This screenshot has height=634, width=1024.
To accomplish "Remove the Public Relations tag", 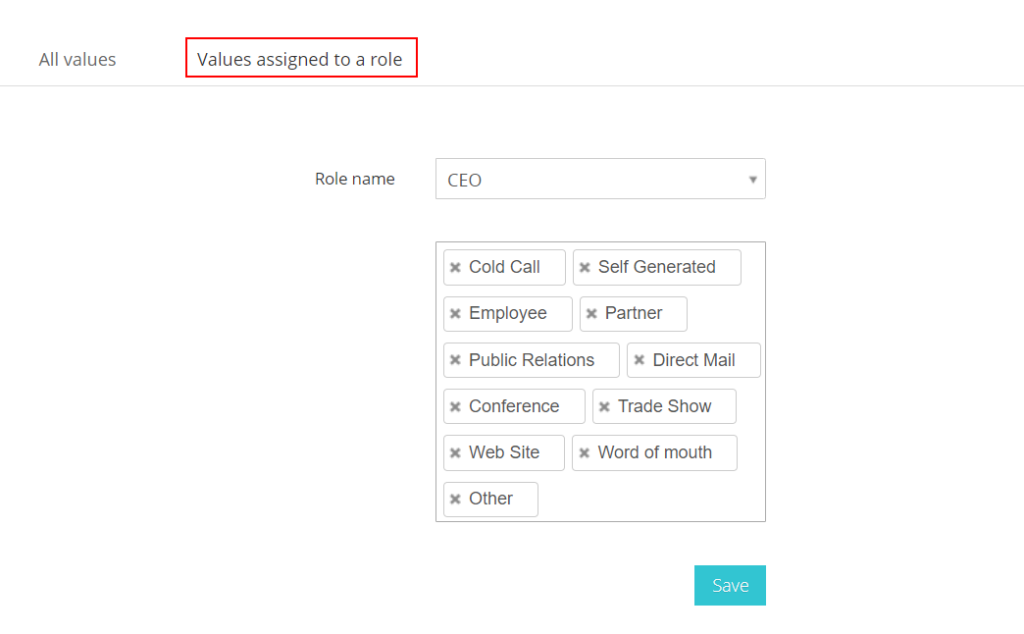I will pyautogui.click(x=455, y=360).
